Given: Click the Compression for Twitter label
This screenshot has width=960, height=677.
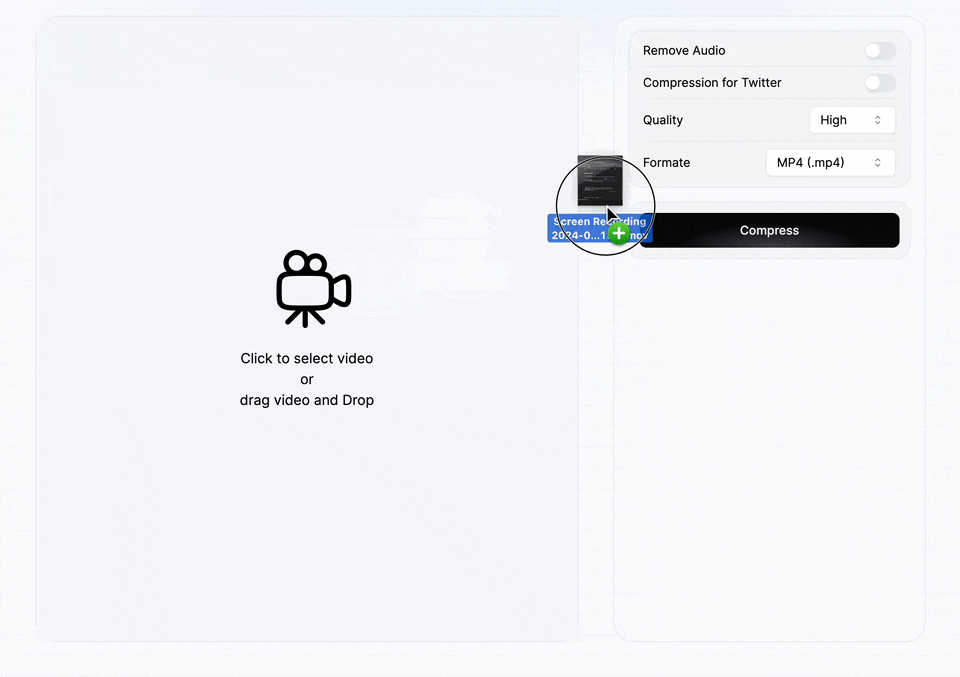Looking at the screenshot, I should coord(712,83).
